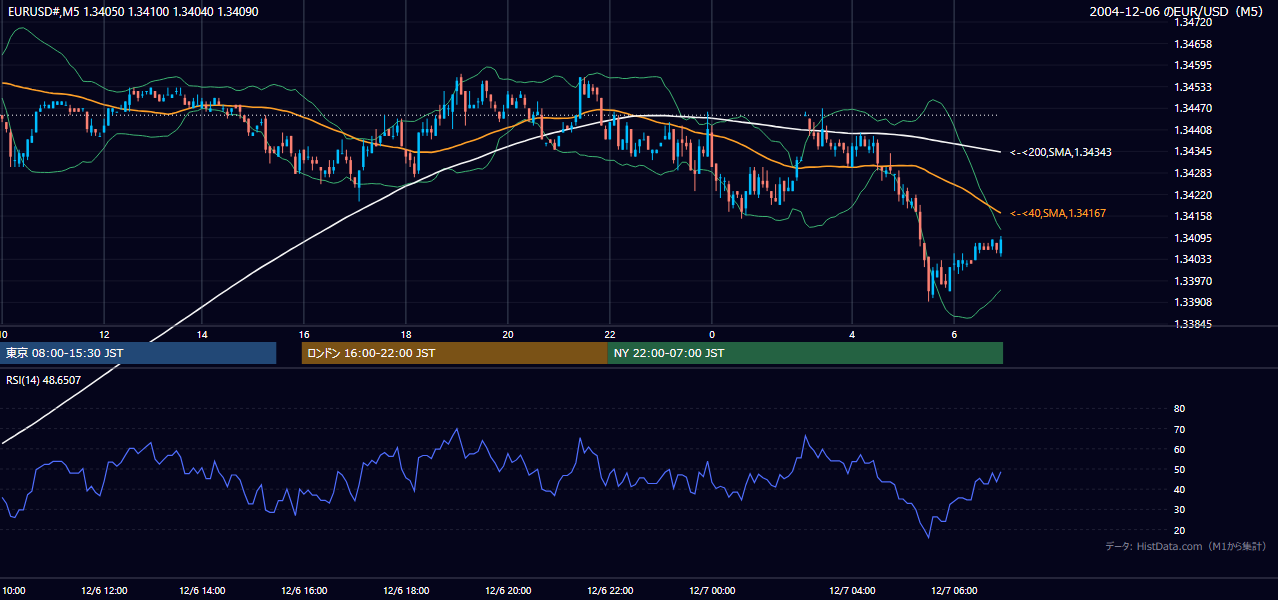Click price axis value 1.34595
The image size is (1278, 600).
click(1191, 65)
